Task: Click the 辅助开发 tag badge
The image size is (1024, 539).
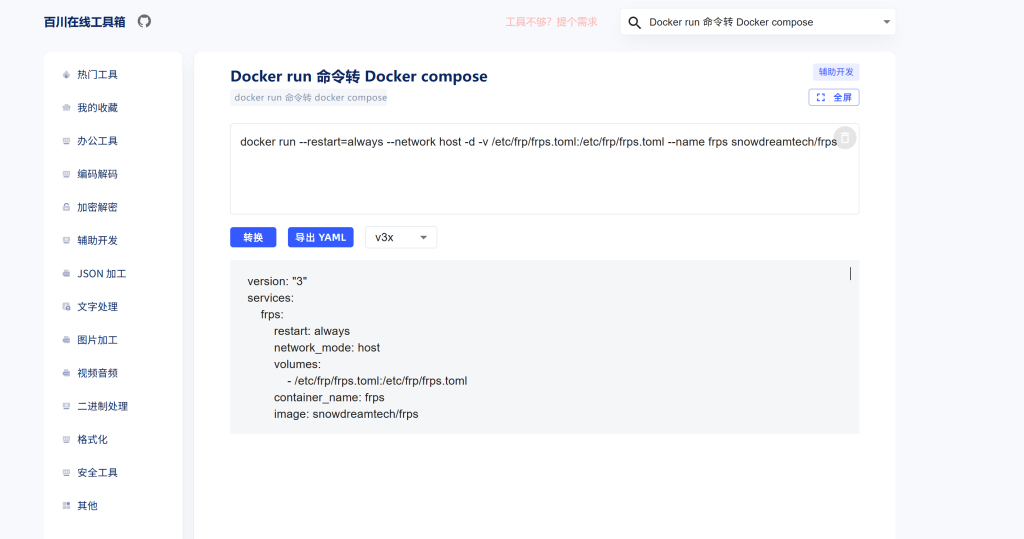Action: (836, 72)
